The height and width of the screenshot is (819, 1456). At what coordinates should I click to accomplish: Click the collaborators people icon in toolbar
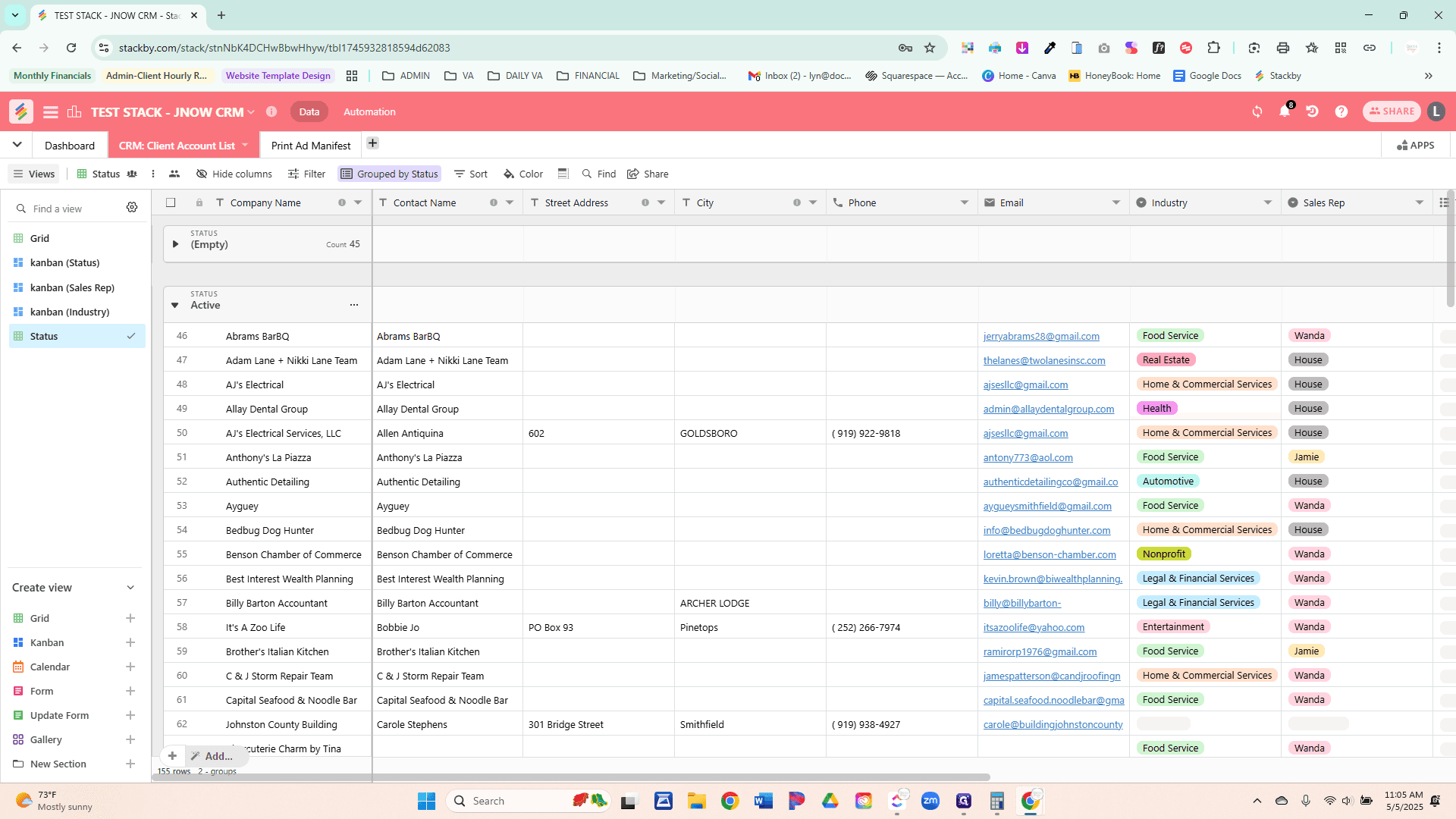174,174
